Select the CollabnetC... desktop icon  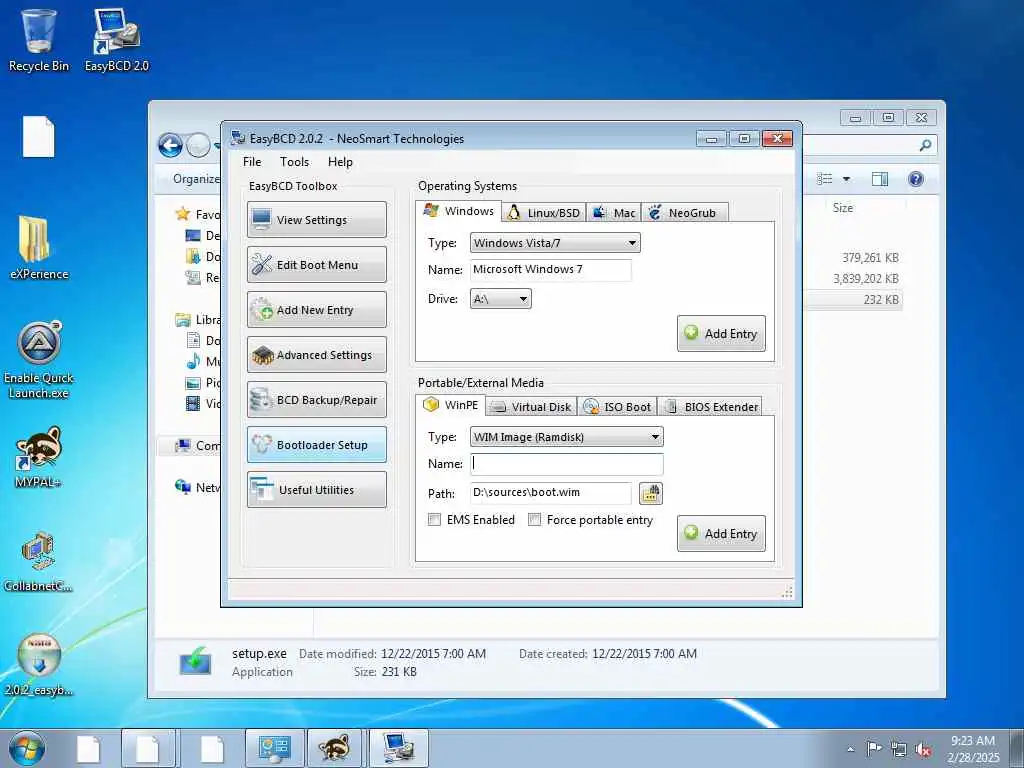coord(39,562)
